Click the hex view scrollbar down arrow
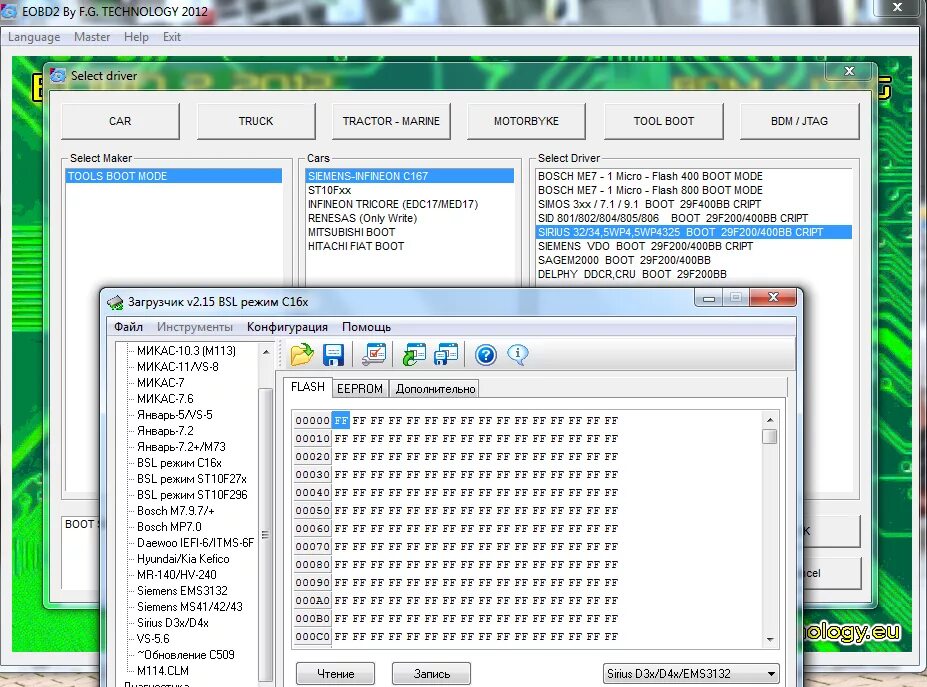The height and width of the screenshot is (687, 927). (x=769, y=639)
